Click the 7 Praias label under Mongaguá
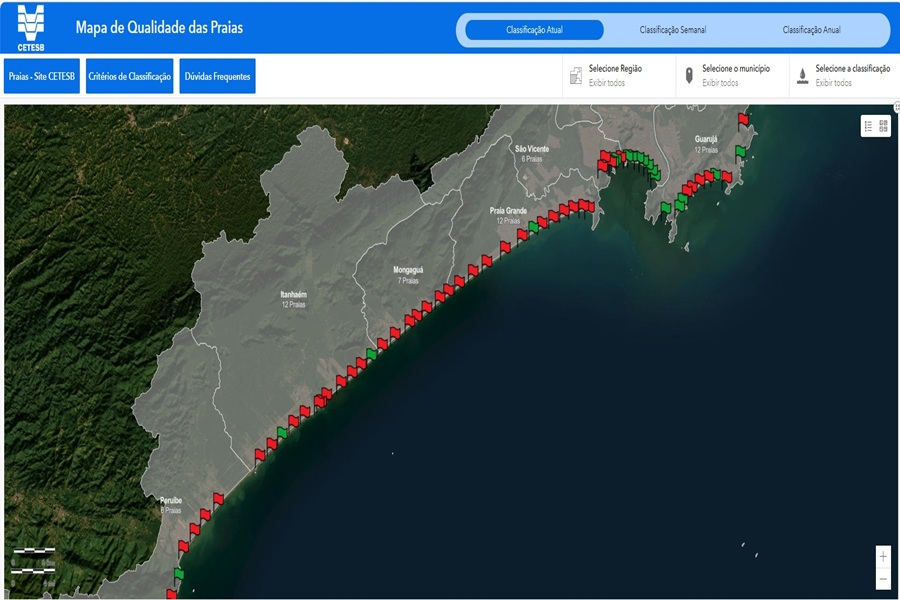 [408, 281]
